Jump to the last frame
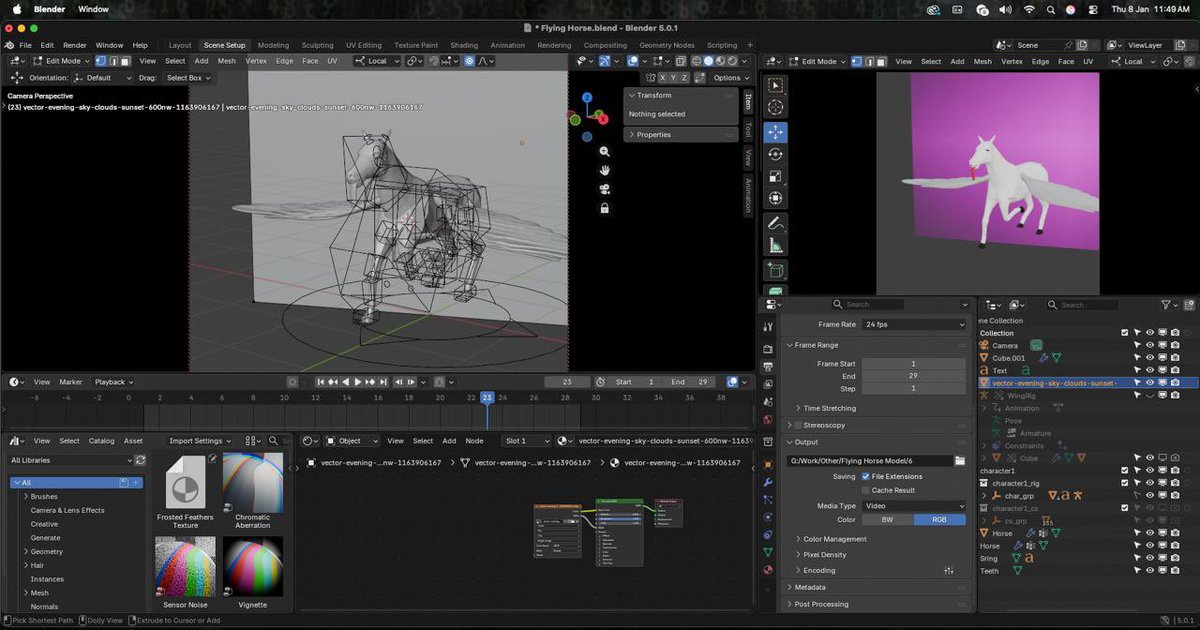The height and width of the screenshot is (630, 1200). coord(382,382)
